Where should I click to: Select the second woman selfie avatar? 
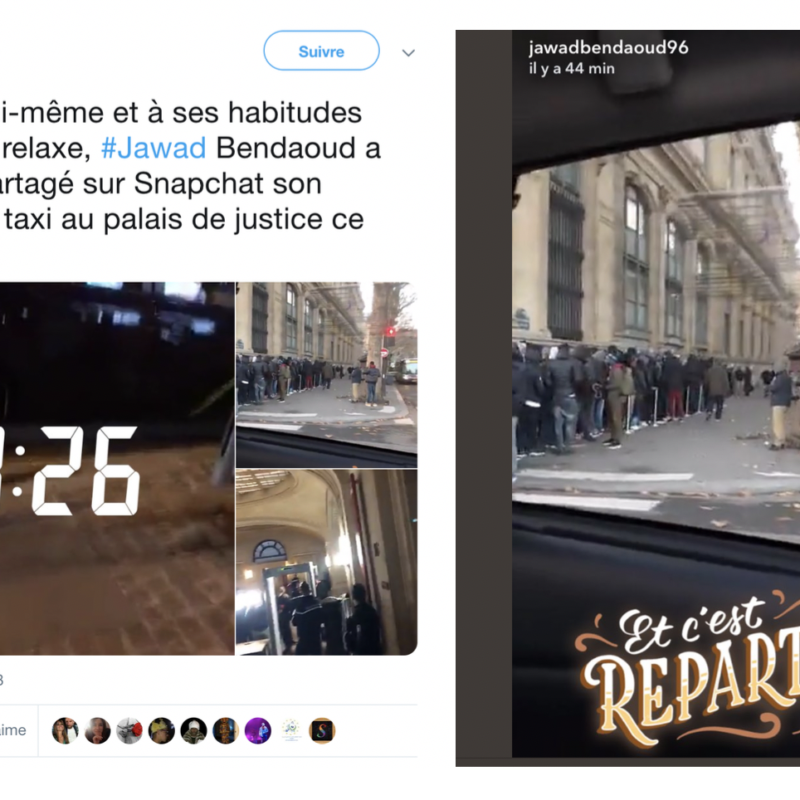(x=97, y=731)
